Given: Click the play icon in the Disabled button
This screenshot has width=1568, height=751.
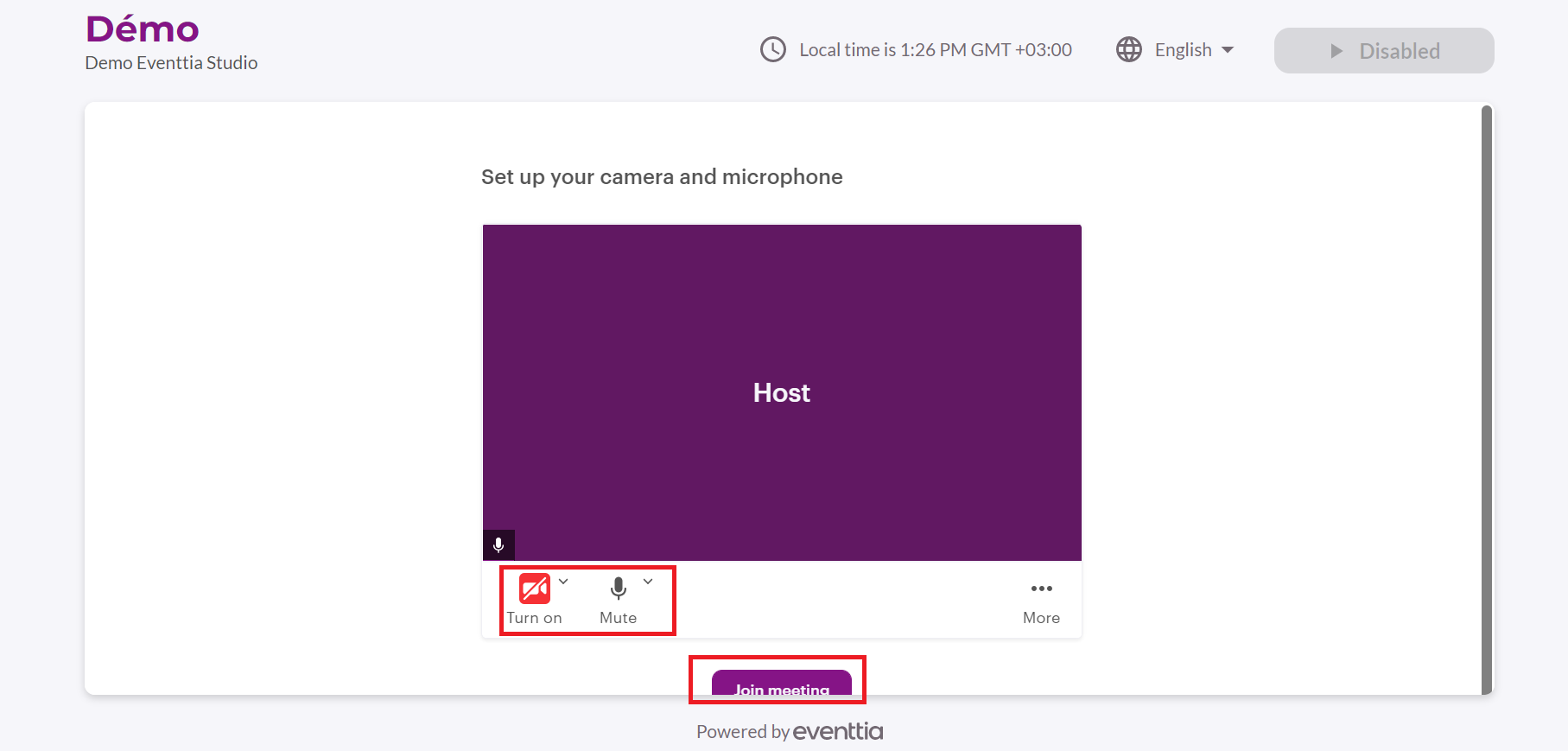Looking at the screenshot, I should point(1336,51).
